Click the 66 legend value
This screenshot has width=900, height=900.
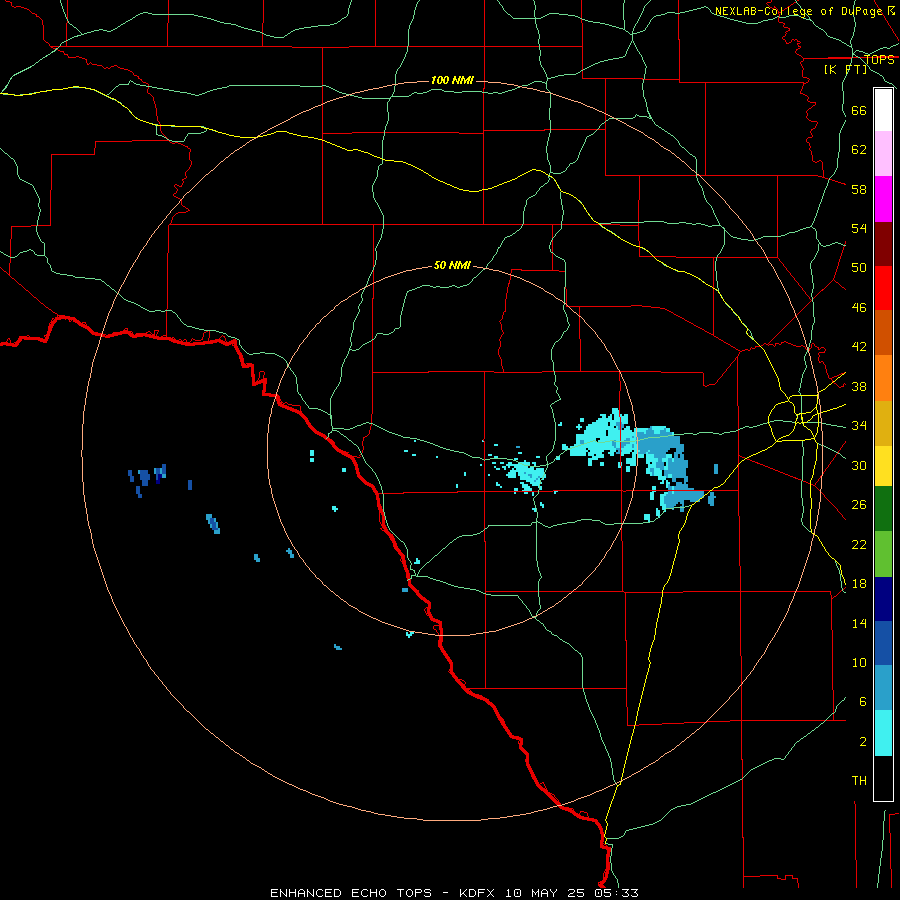point(859,110)
